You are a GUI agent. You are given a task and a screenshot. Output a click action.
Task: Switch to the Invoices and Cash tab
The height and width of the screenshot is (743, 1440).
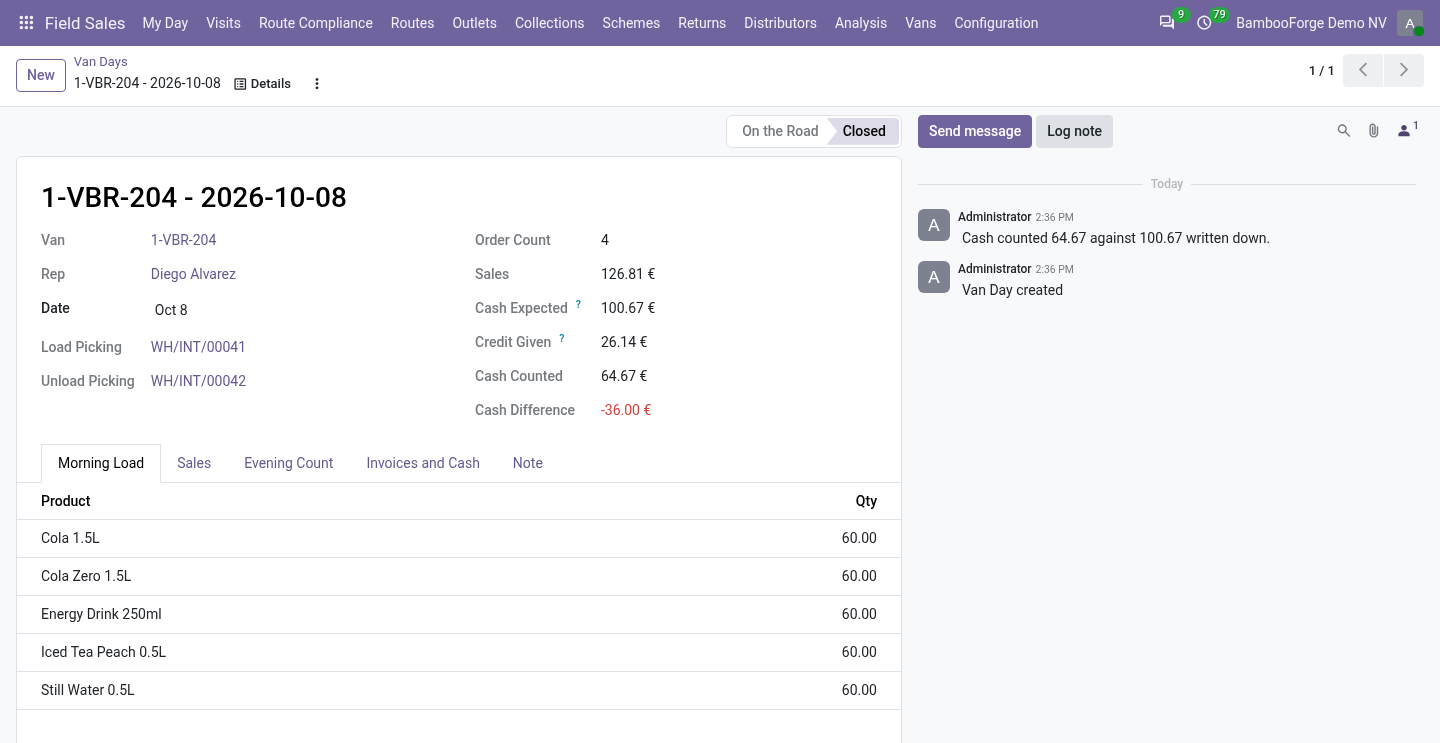click(423, 463)
